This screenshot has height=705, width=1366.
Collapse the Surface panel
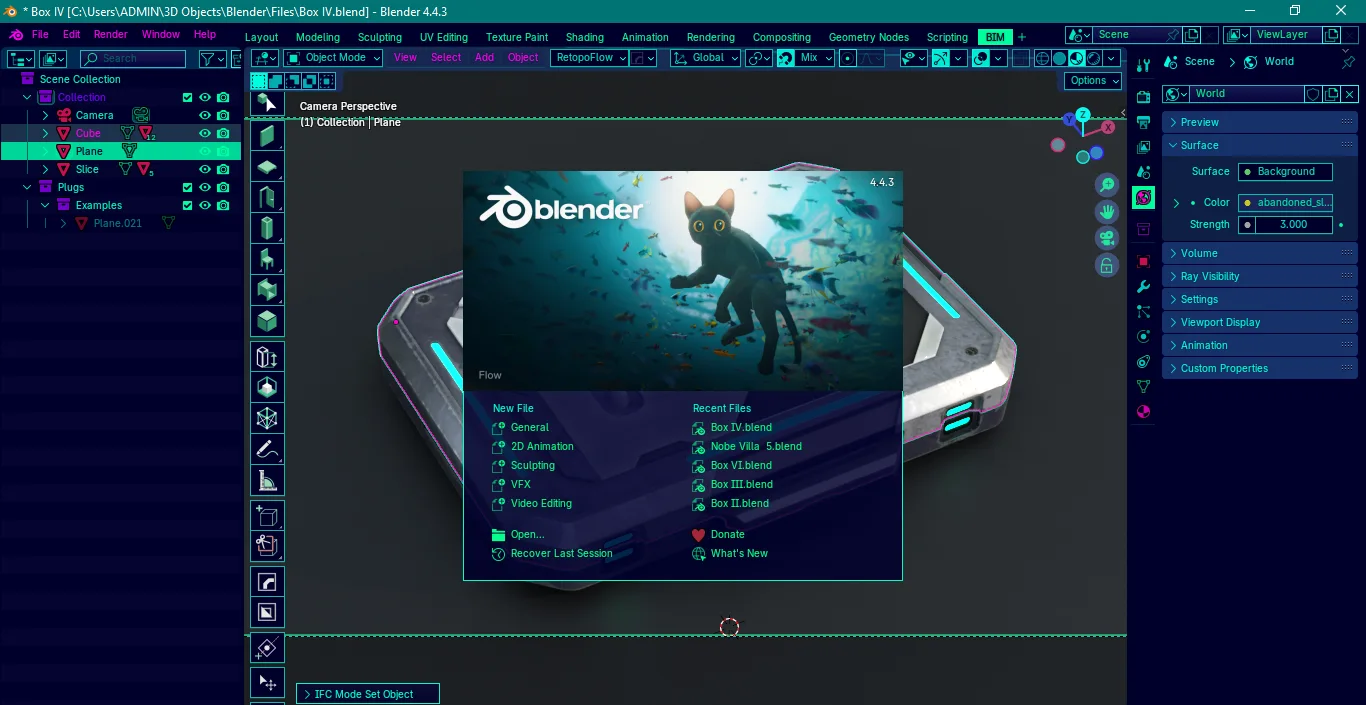click(1260, 145)
